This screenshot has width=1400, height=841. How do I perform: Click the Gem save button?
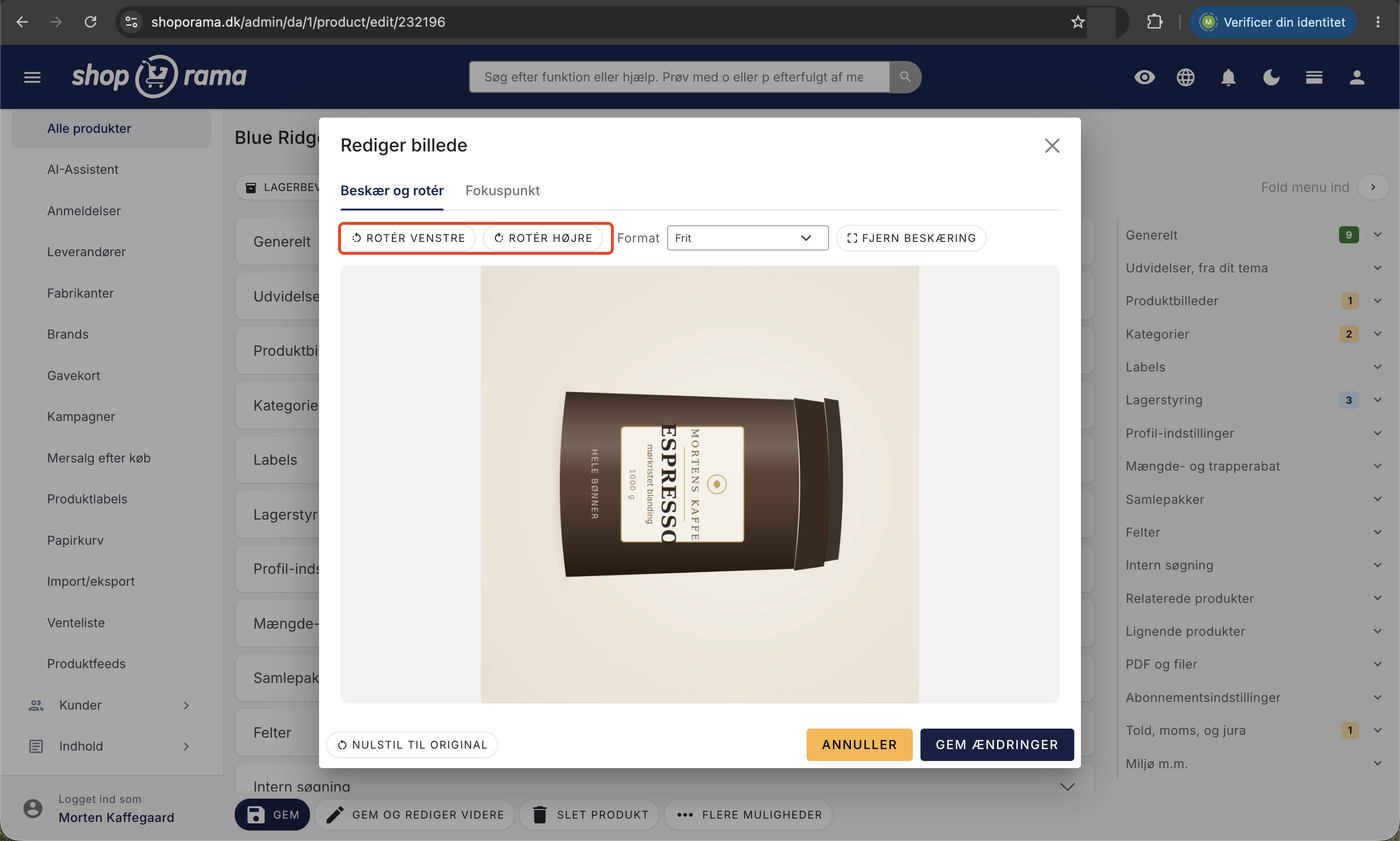pos(273,814)
